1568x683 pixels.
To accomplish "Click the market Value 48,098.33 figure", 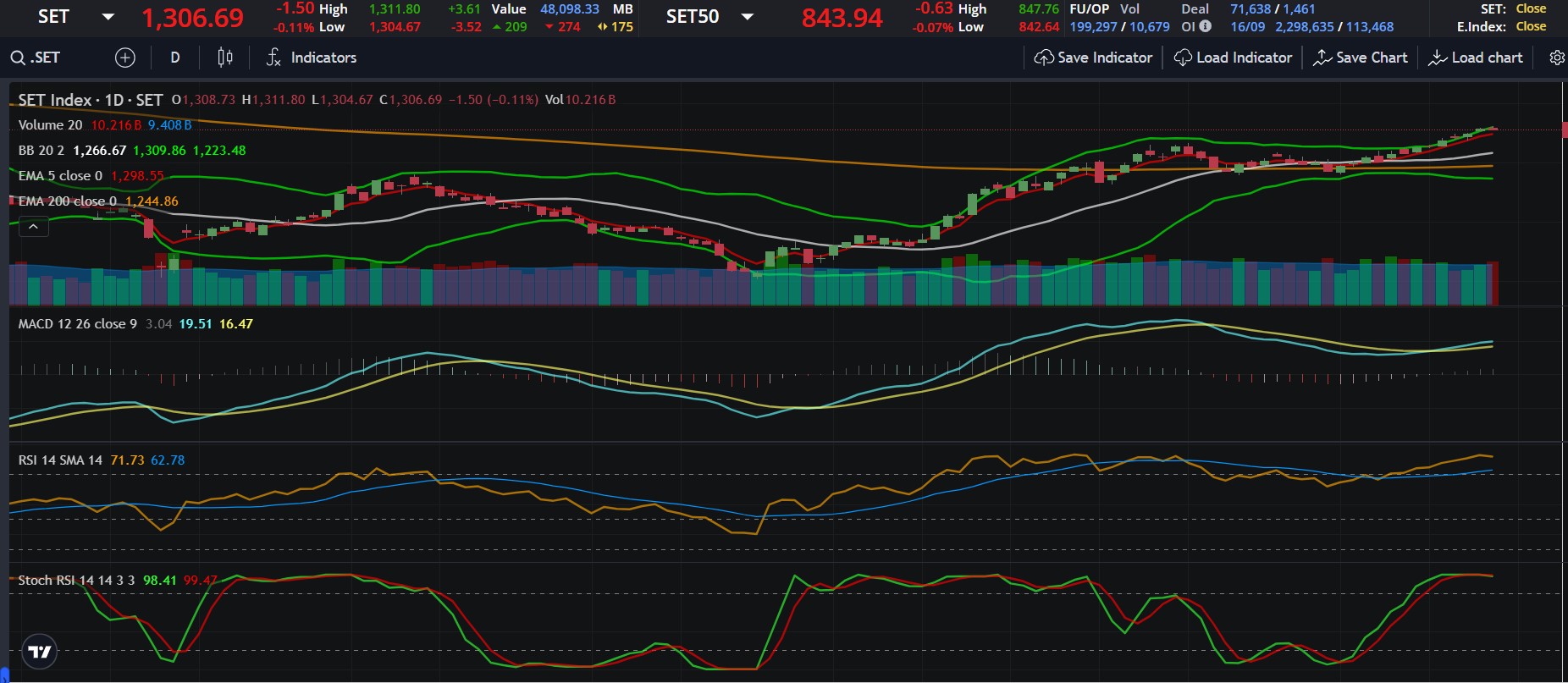I will tap(570, 9).
